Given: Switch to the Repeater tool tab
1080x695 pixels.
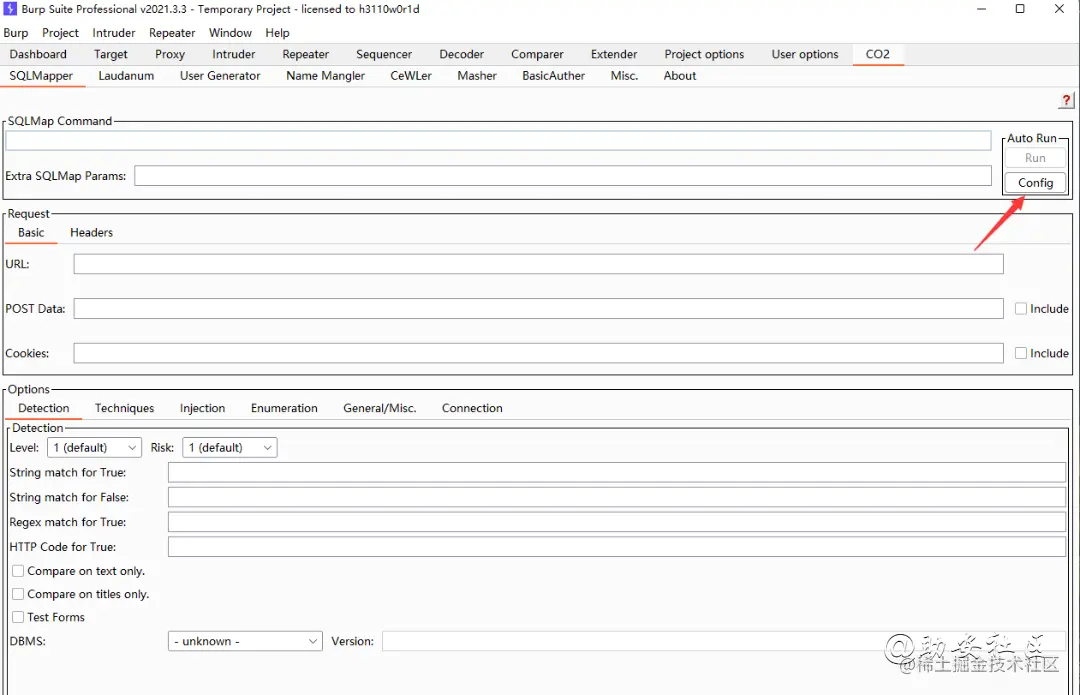Looking at the screenshot, I should point(305,54).
